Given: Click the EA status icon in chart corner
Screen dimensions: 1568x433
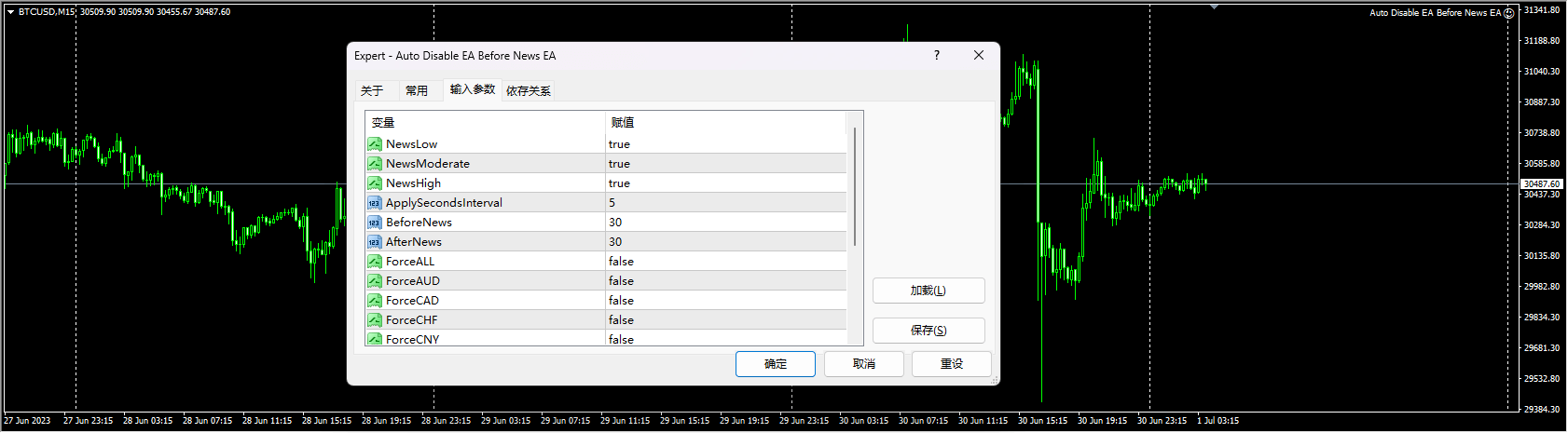Looking at the screenshot, I should pyautogui.click(x=1509, y=13).
